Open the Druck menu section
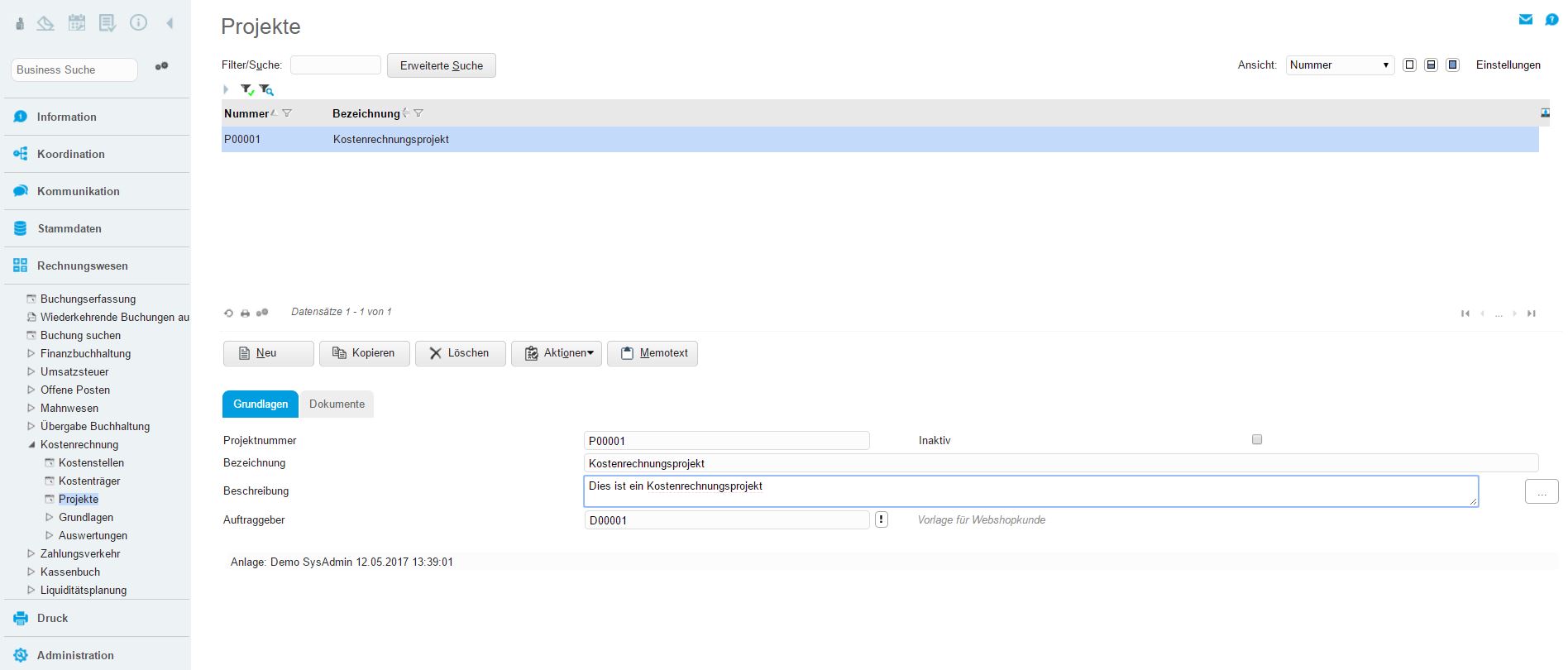Viewport: 1568px width, 670px height. 97,618
